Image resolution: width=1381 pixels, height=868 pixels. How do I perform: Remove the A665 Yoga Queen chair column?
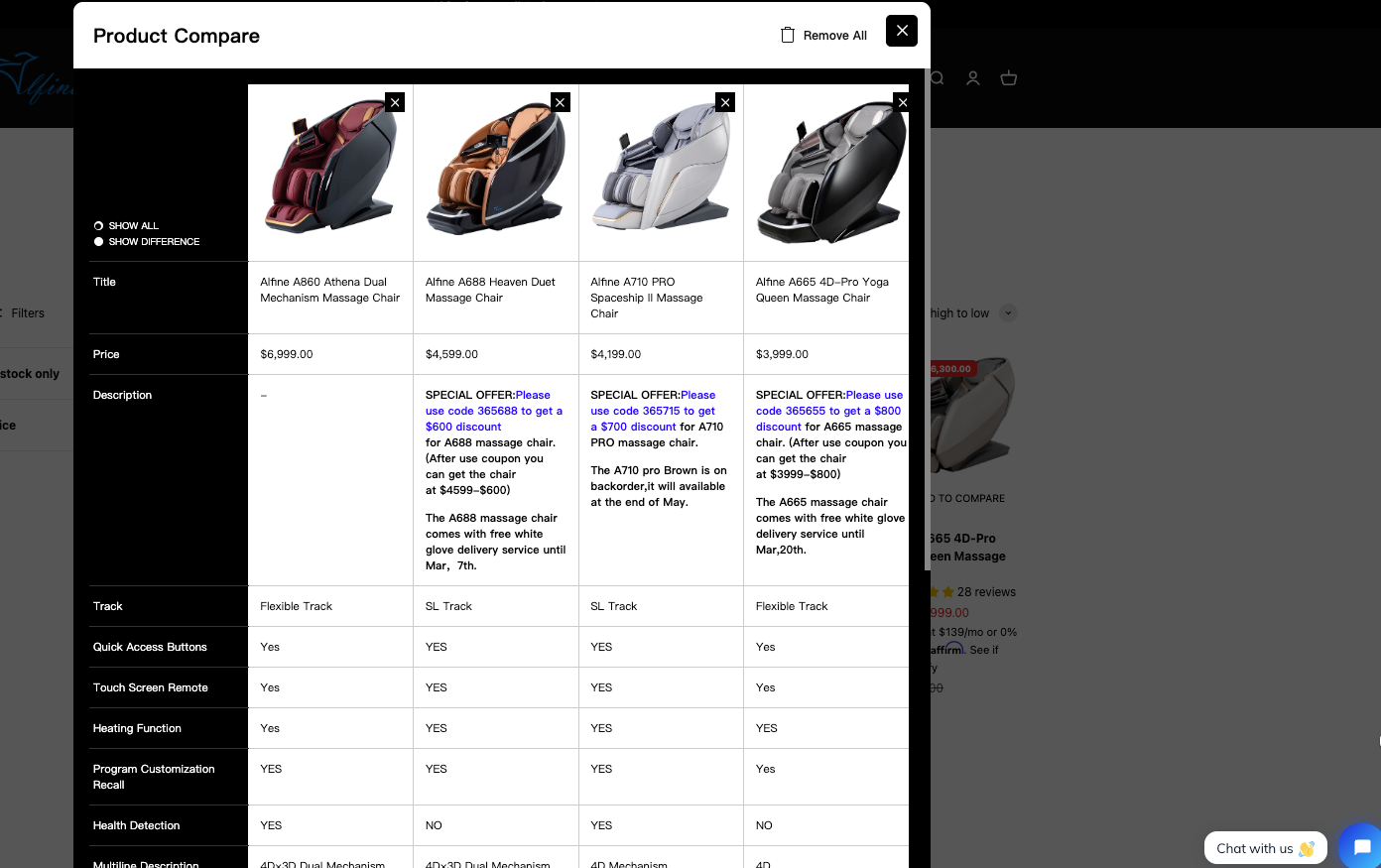click(x=901, y=102)
